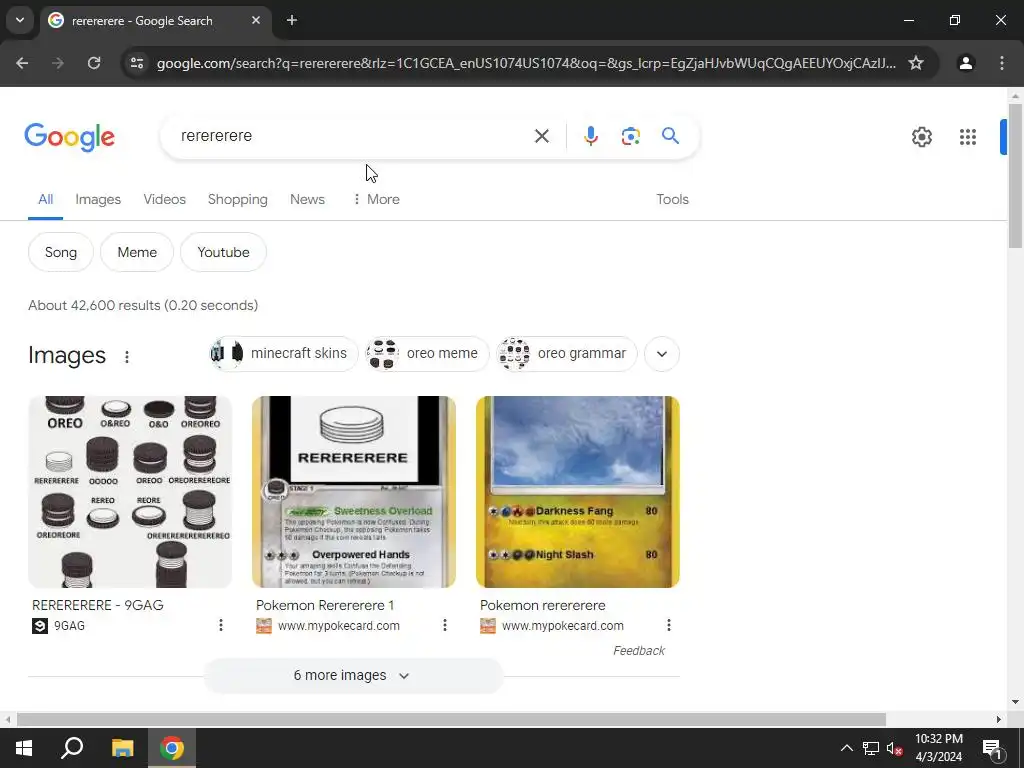Click the horizontal page scrollbar
This screenshot has width=1024, height=768.
click(451, 720)
